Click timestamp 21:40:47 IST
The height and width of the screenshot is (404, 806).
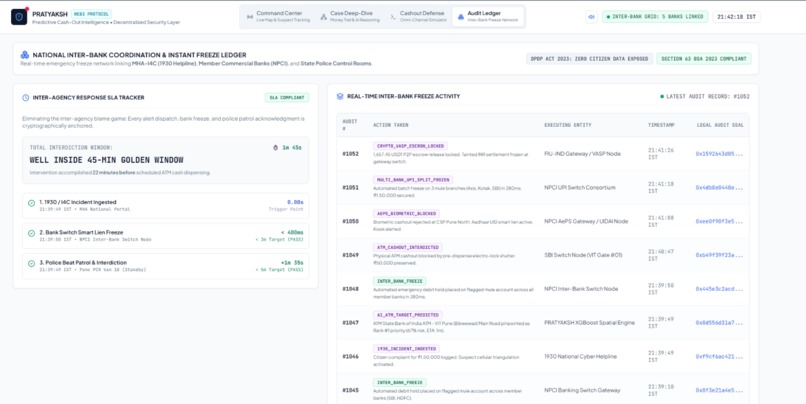[659, 255]
